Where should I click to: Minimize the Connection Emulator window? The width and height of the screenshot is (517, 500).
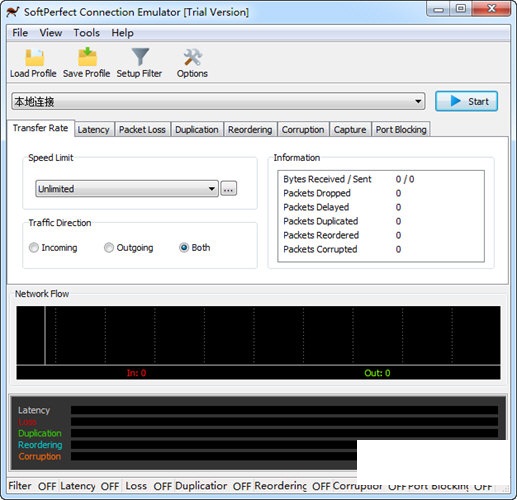pyautogui.click(x=438, y=9)
